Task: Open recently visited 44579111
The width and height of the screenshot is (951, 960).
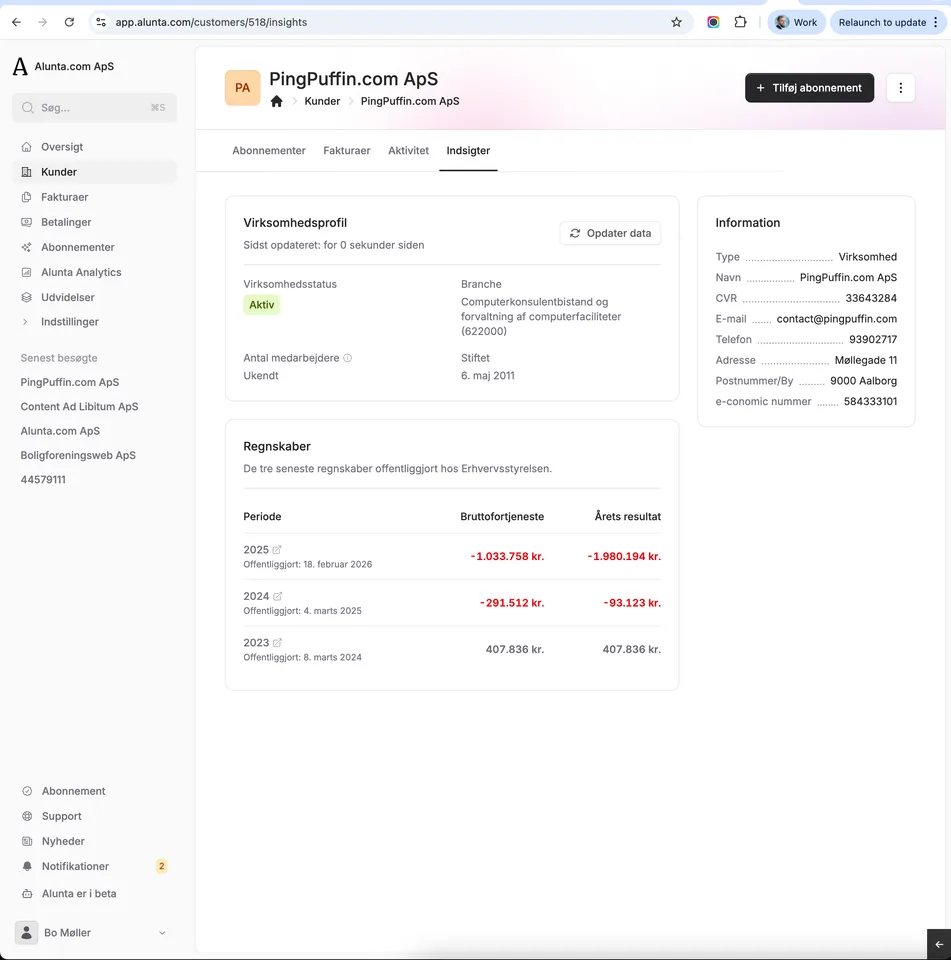Action: point(43,480)
